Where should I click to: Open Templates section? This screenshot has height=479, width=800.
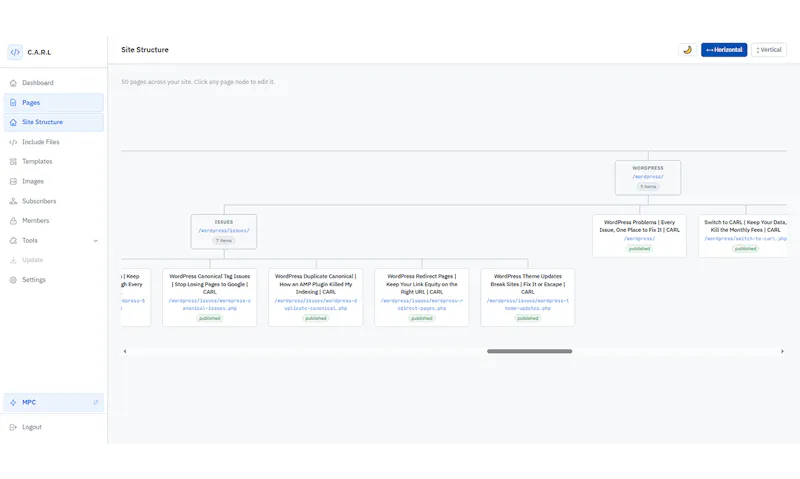(x=54, y=162)
